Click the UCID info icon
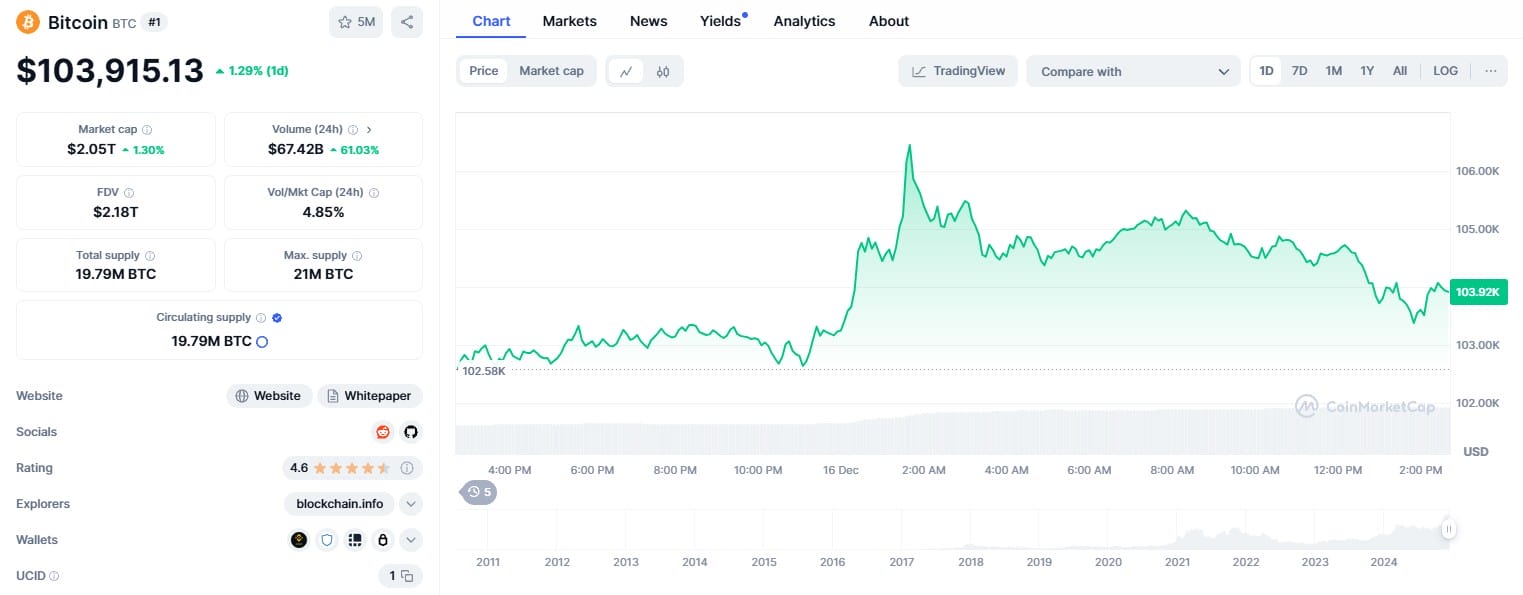 tap(54, 576)
